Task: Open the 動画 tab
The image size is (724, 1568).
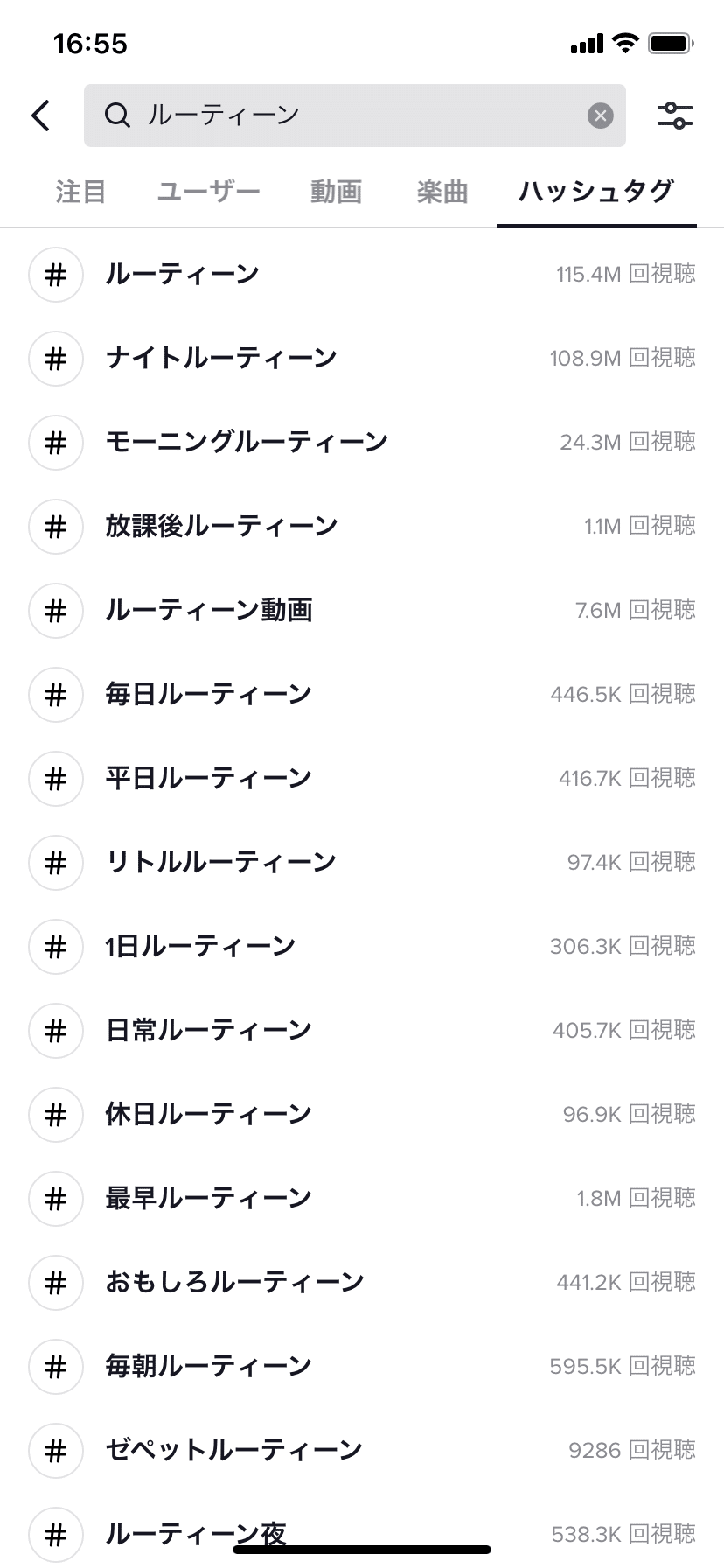Action: pyautogui.click(x=336, y=192)
